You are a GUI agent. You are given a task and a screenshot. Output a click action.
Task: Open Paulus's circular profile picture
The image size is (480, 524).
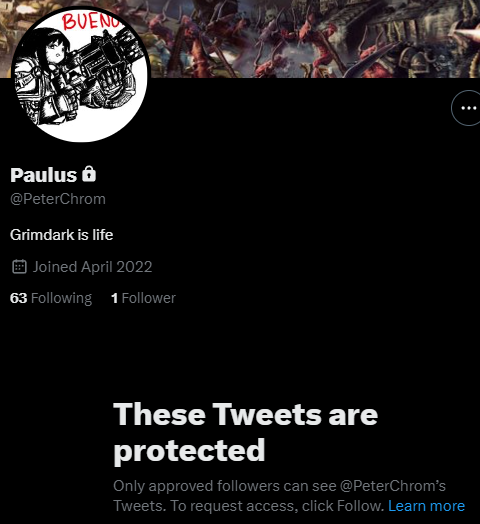pos(81,74)
